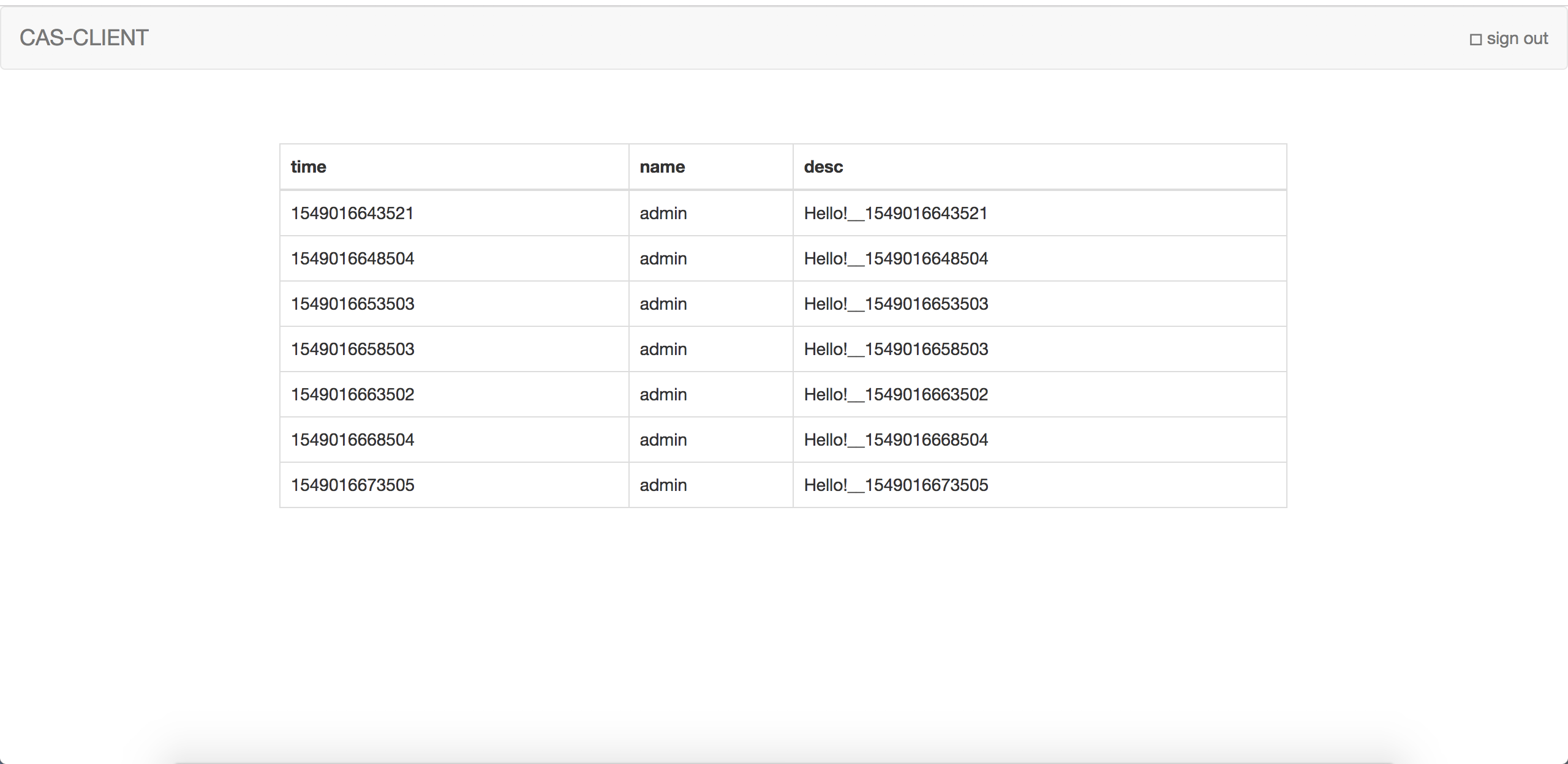Select time cell 1549016673505
This screenshot has width=1568, height=764.
352,485
